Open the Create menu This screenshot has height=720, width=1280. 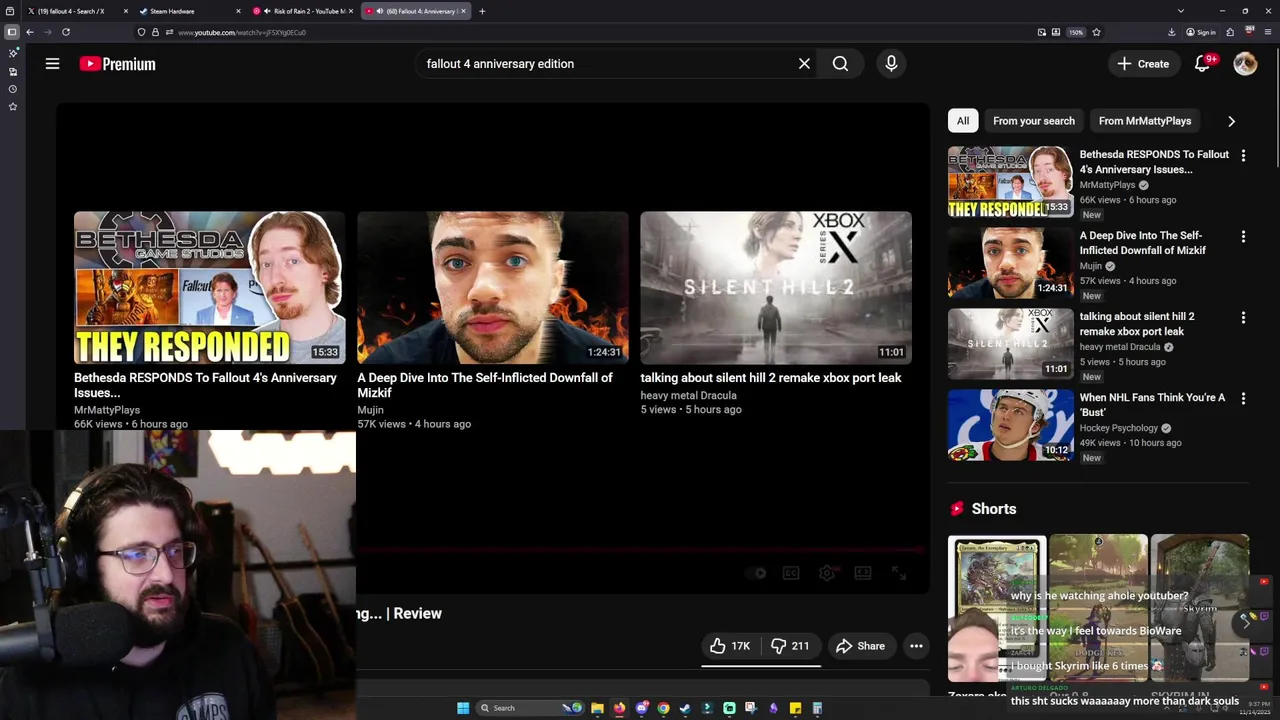1143,64
